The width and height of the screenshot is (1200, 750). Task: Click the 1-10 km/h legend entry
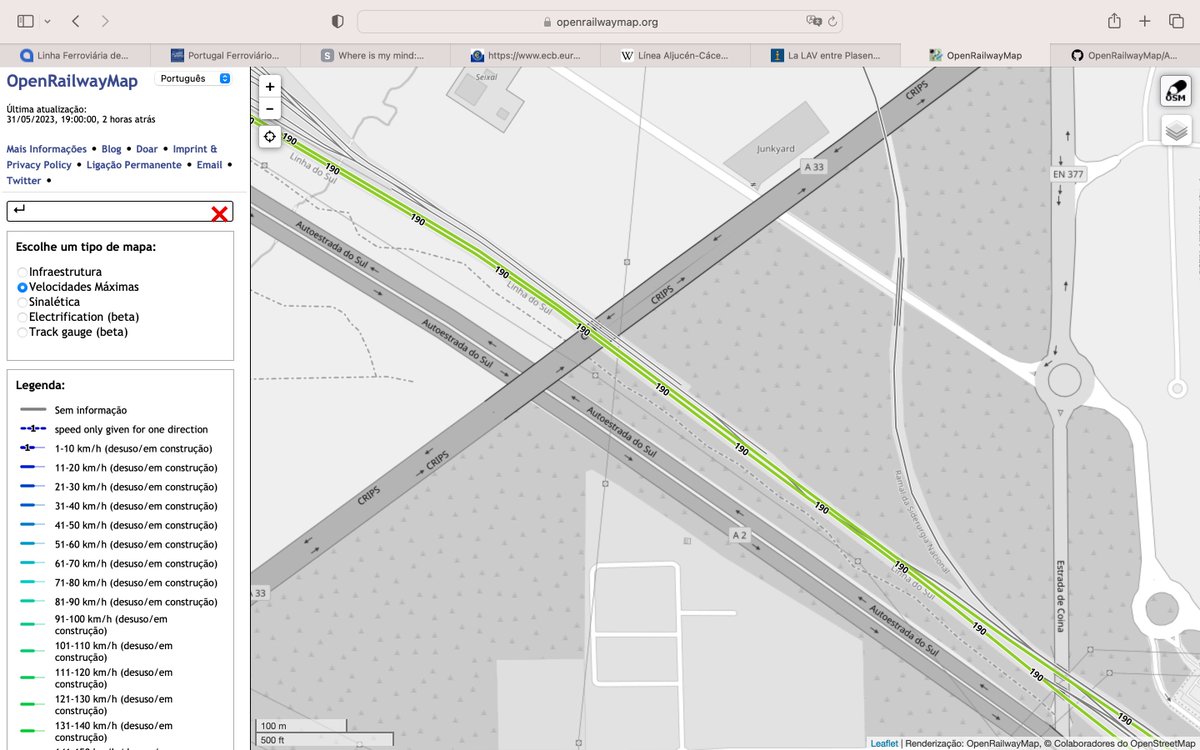pos(133,449)
